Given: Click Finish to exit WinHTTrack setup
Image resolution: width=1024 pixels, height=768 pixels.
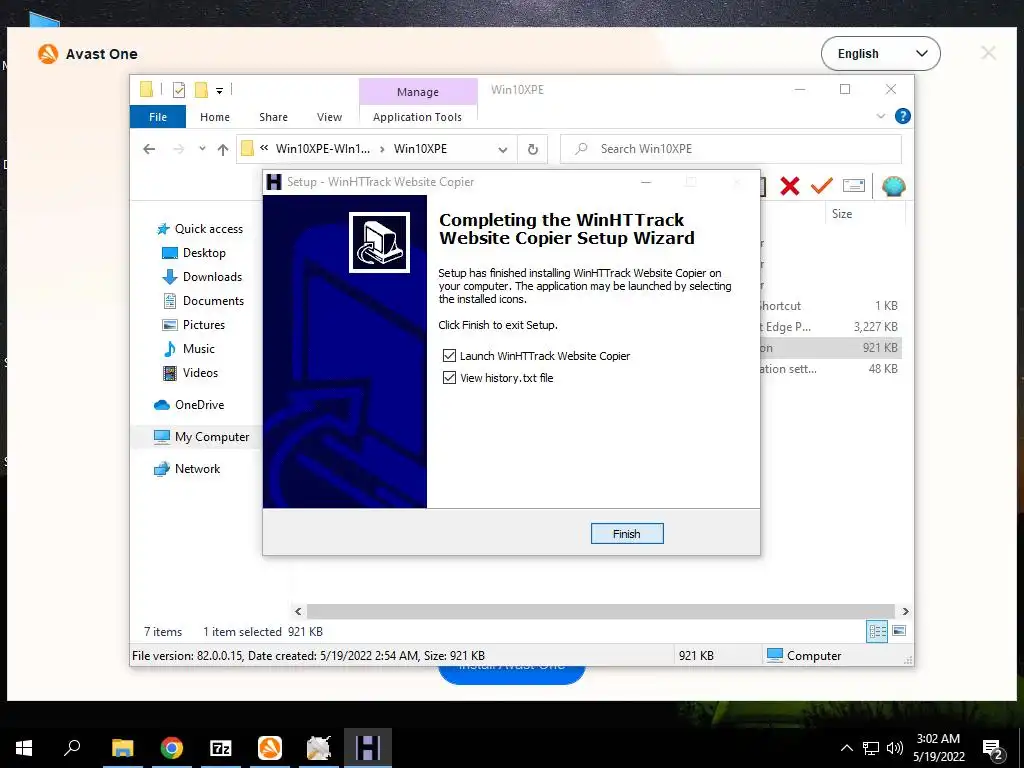Looking at the screenshot, I should coord(626,534).
